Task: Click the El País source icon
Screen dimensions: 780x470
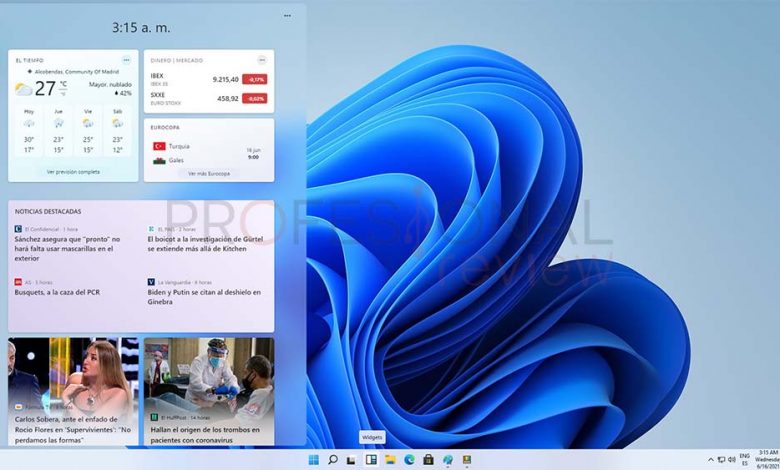Action: click(x=151, y=229)
